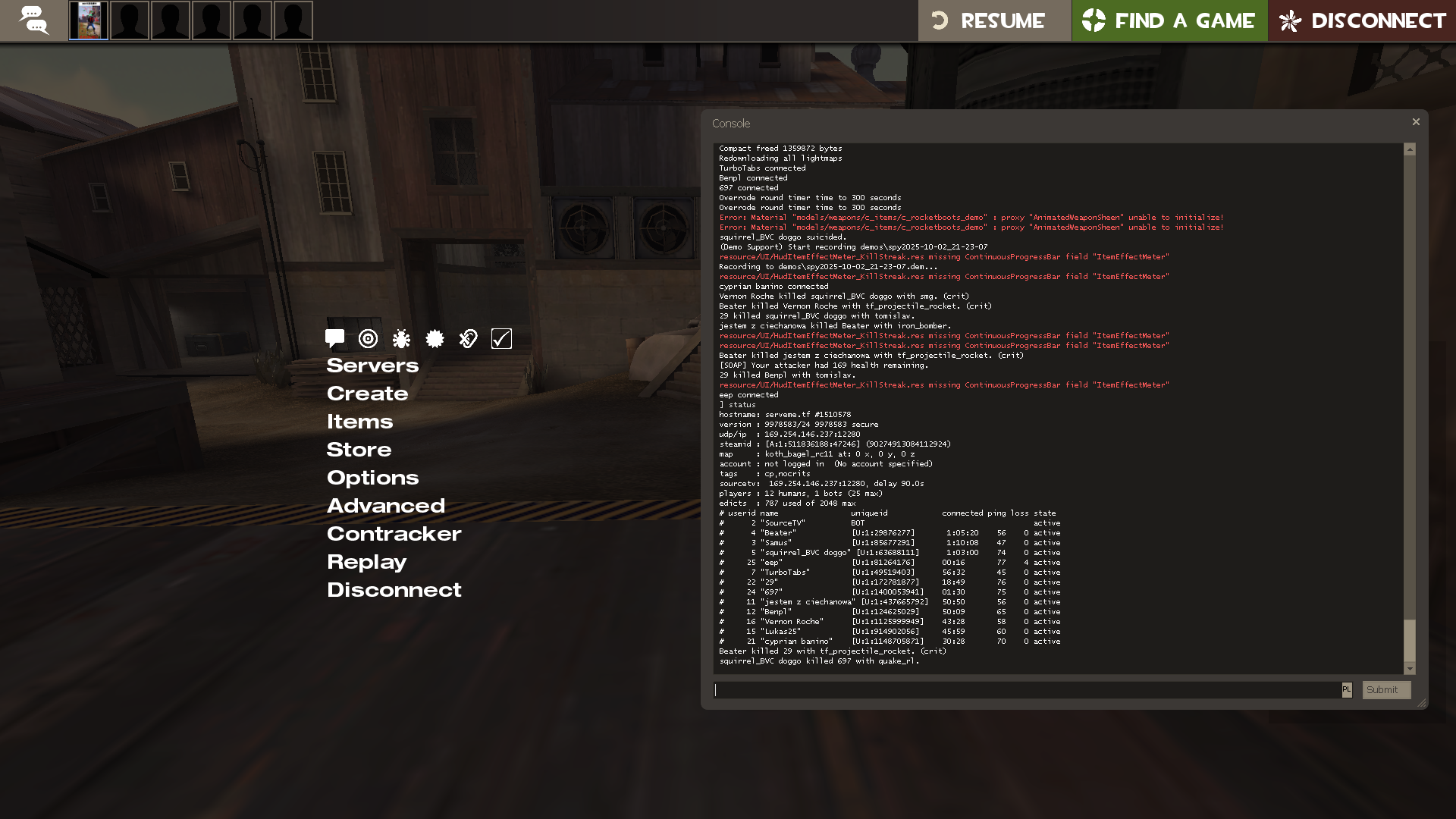Screen dimensions: 1456x819
Task: Click the first player avatar thumbnail
Action: pyautogui.click(x=89, y=20)
